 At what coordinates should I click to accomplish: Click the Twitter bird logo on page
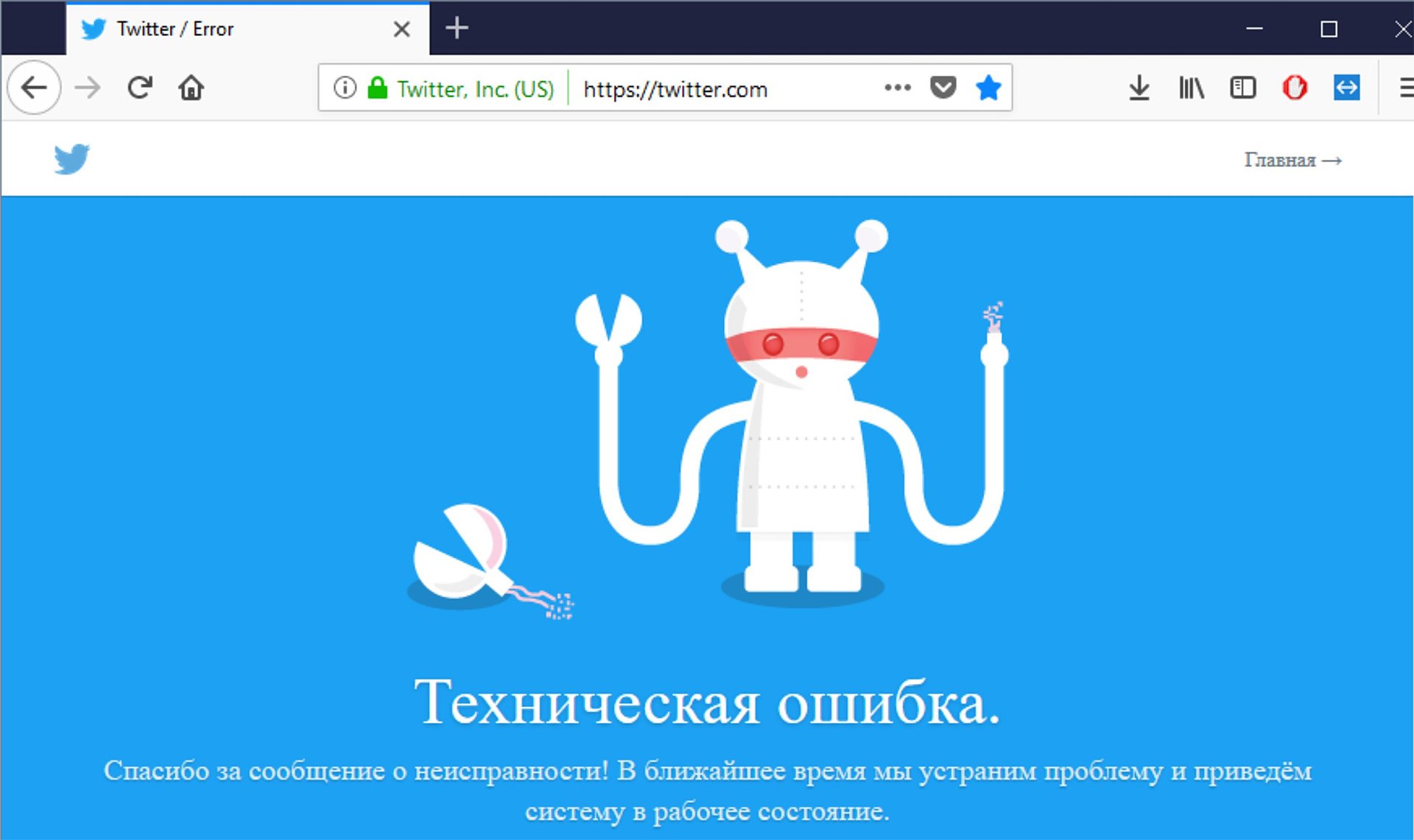(x=71, y=159)
